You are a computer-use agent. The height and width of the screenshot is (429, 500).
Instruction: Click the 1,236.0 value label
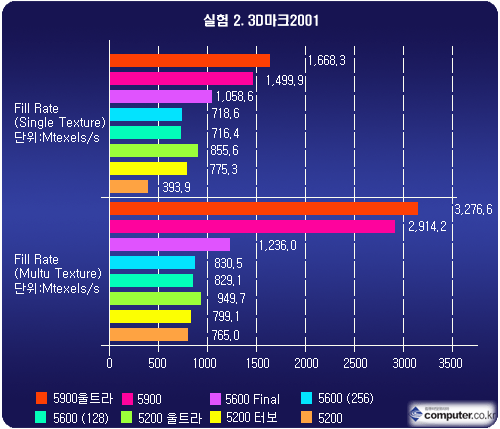click(278, 246)
